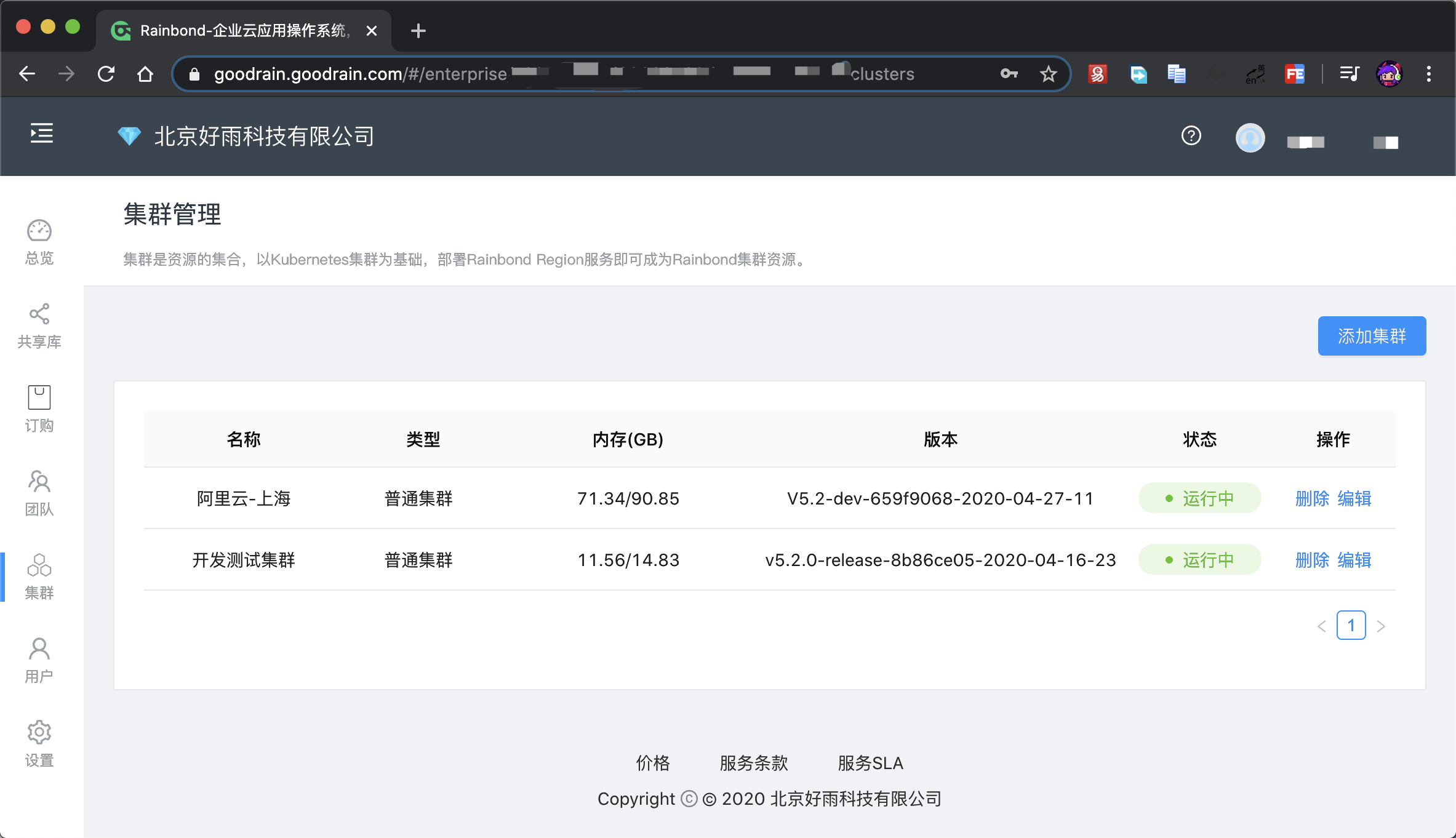Open the 服务SLA footer link
Viewport: 1456px width, 838px height.
(x=870, y=763)
